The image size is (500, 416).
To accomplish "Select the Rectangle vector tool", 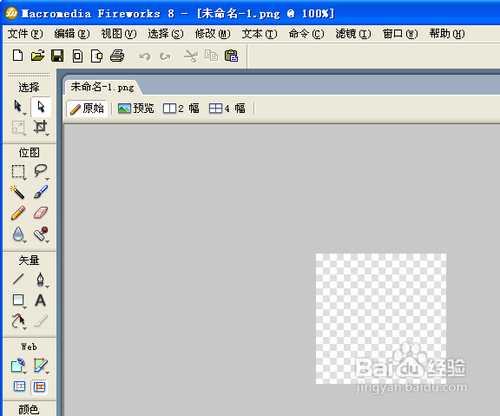I will coord(18,300).
